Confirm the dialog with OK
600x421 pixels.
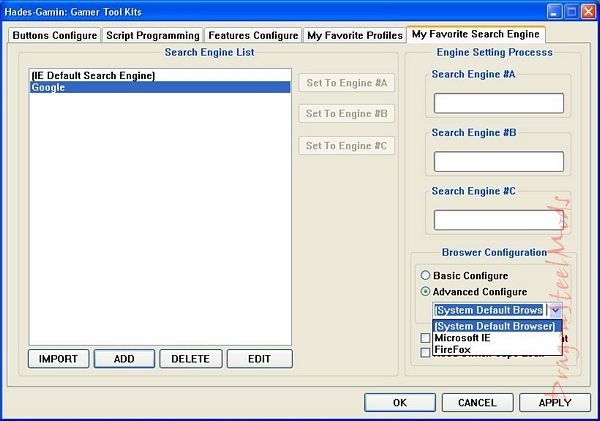(x=399, y=402)
